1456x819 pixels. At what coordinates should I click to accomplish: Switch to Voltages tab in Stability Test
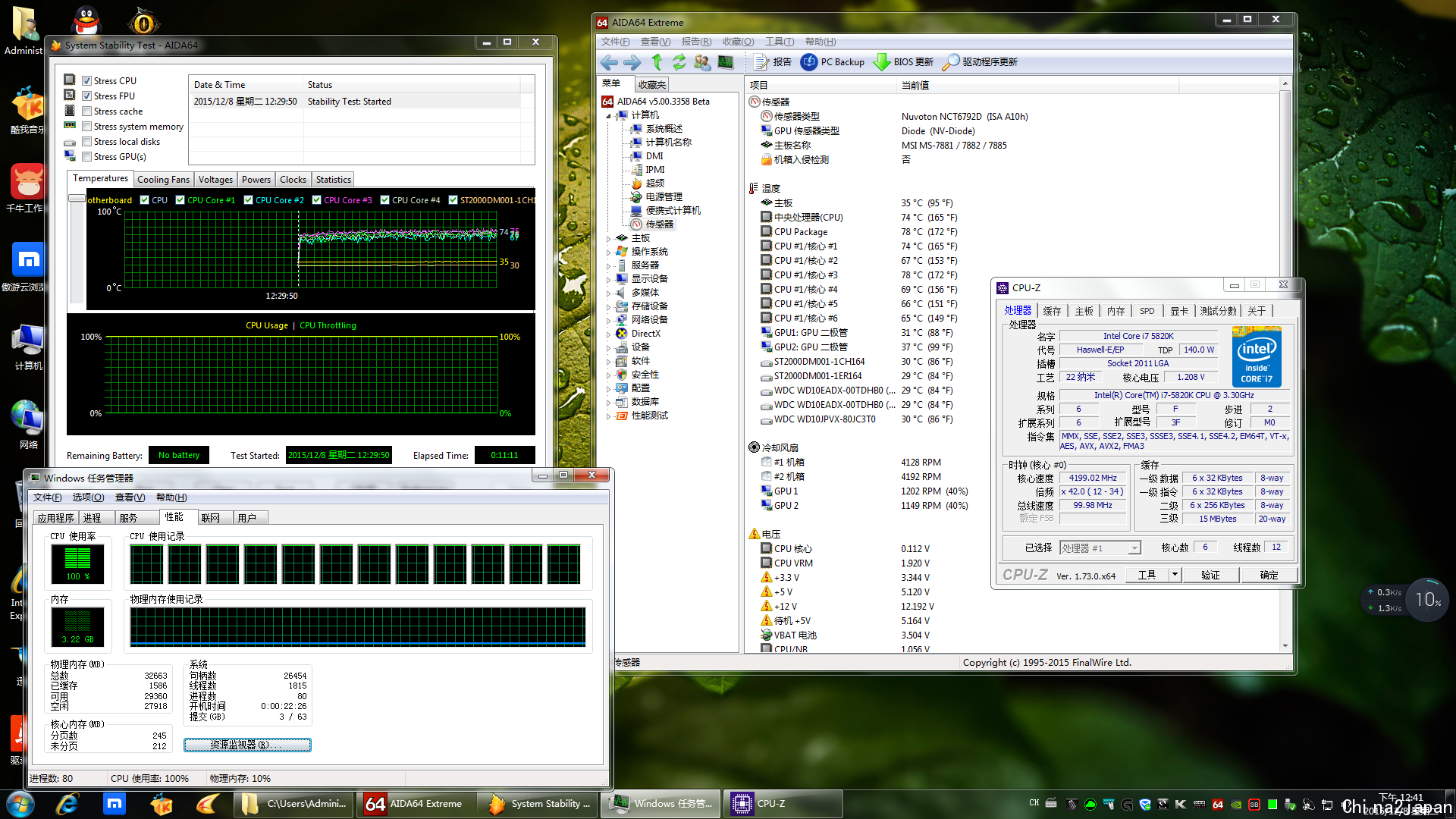pos(215,180)
